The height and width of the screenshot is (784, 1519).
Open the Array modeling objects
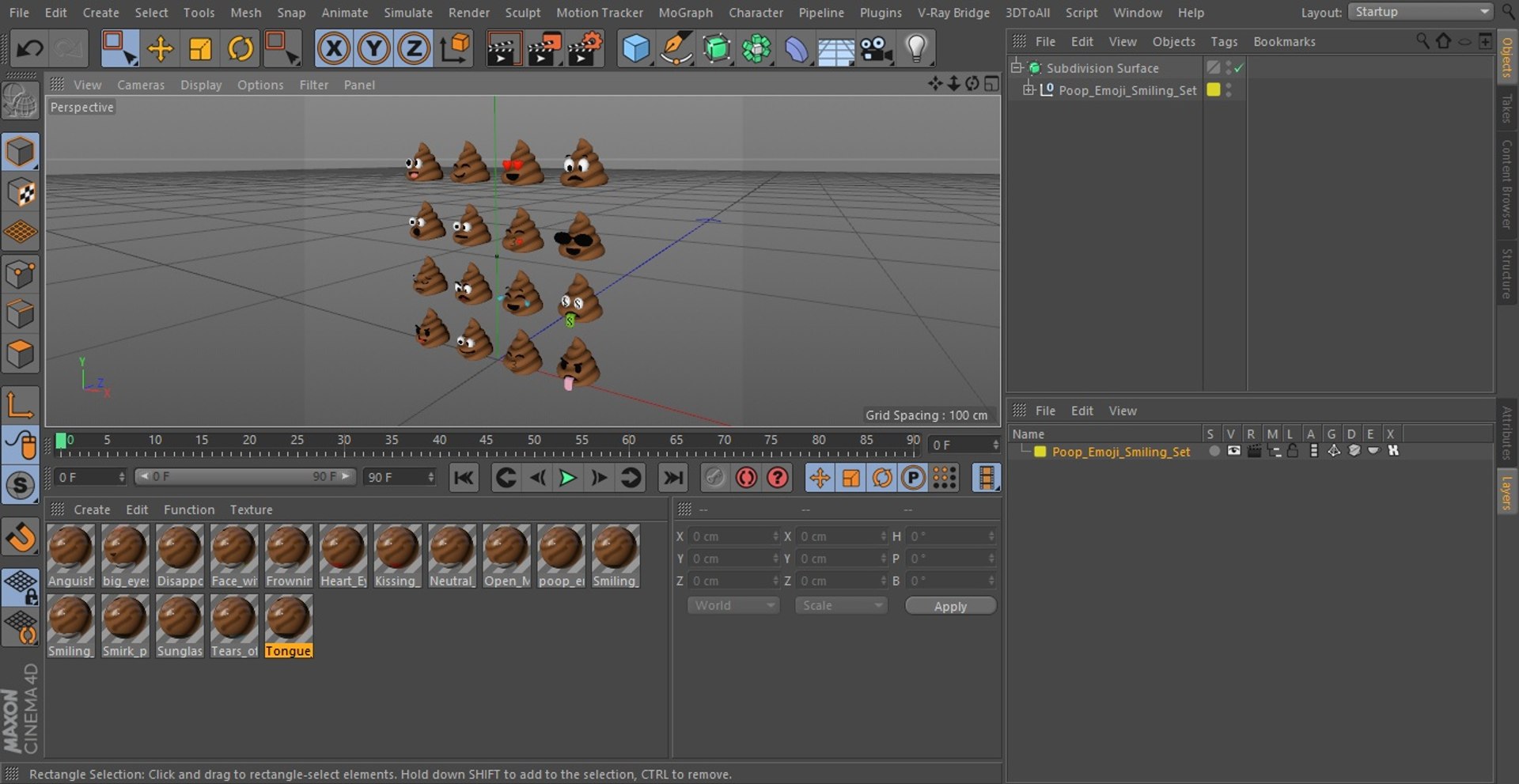pyautogui.click(x=757, y=49)
